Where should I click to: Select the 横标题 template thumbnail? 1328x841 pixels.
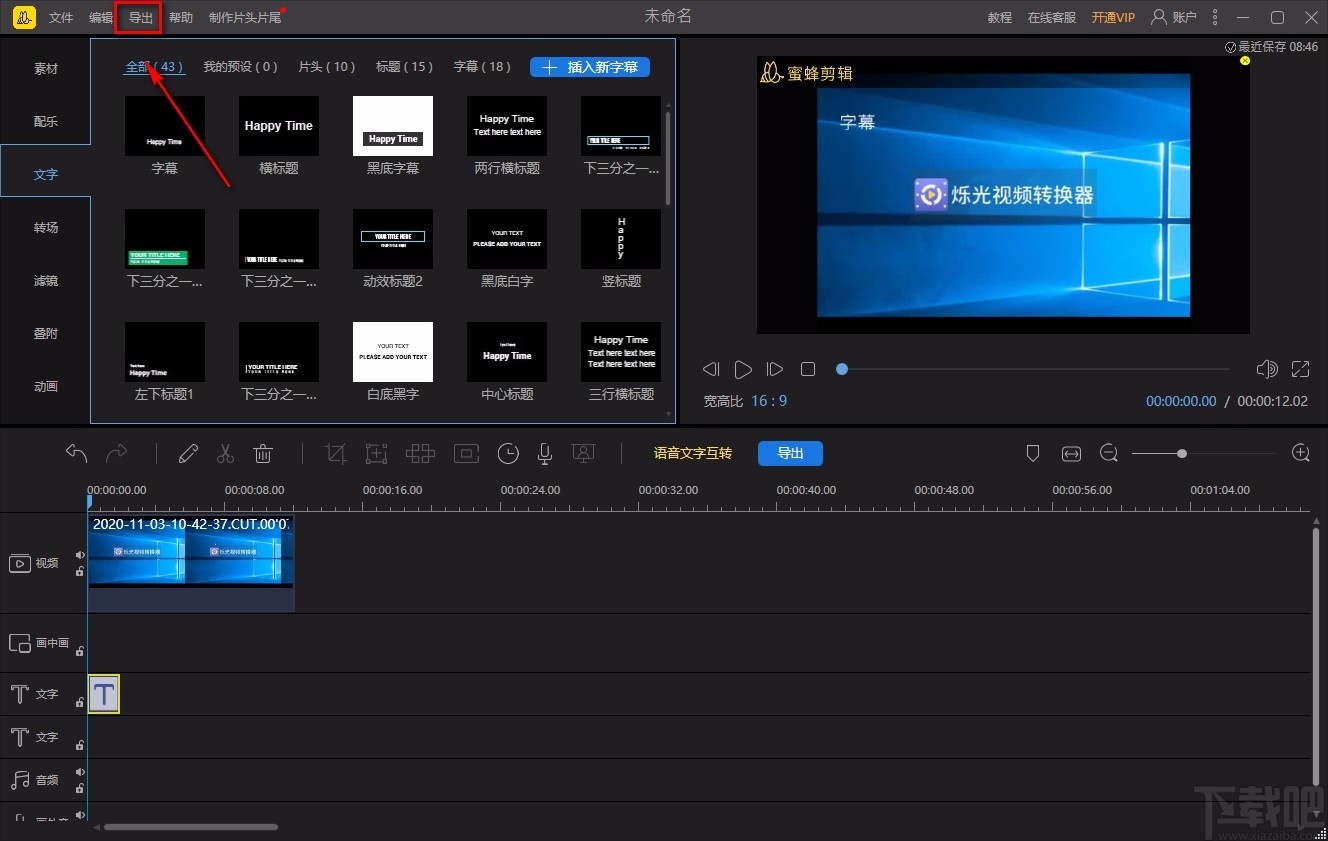[279, 126]
